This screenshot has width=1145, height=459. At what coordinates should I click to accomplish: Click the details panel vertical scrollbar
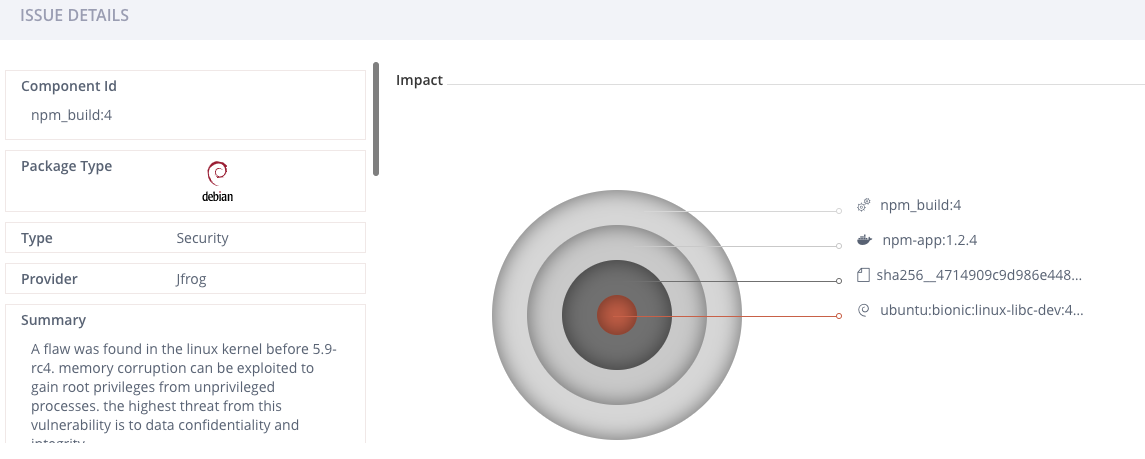coord(376,119)
